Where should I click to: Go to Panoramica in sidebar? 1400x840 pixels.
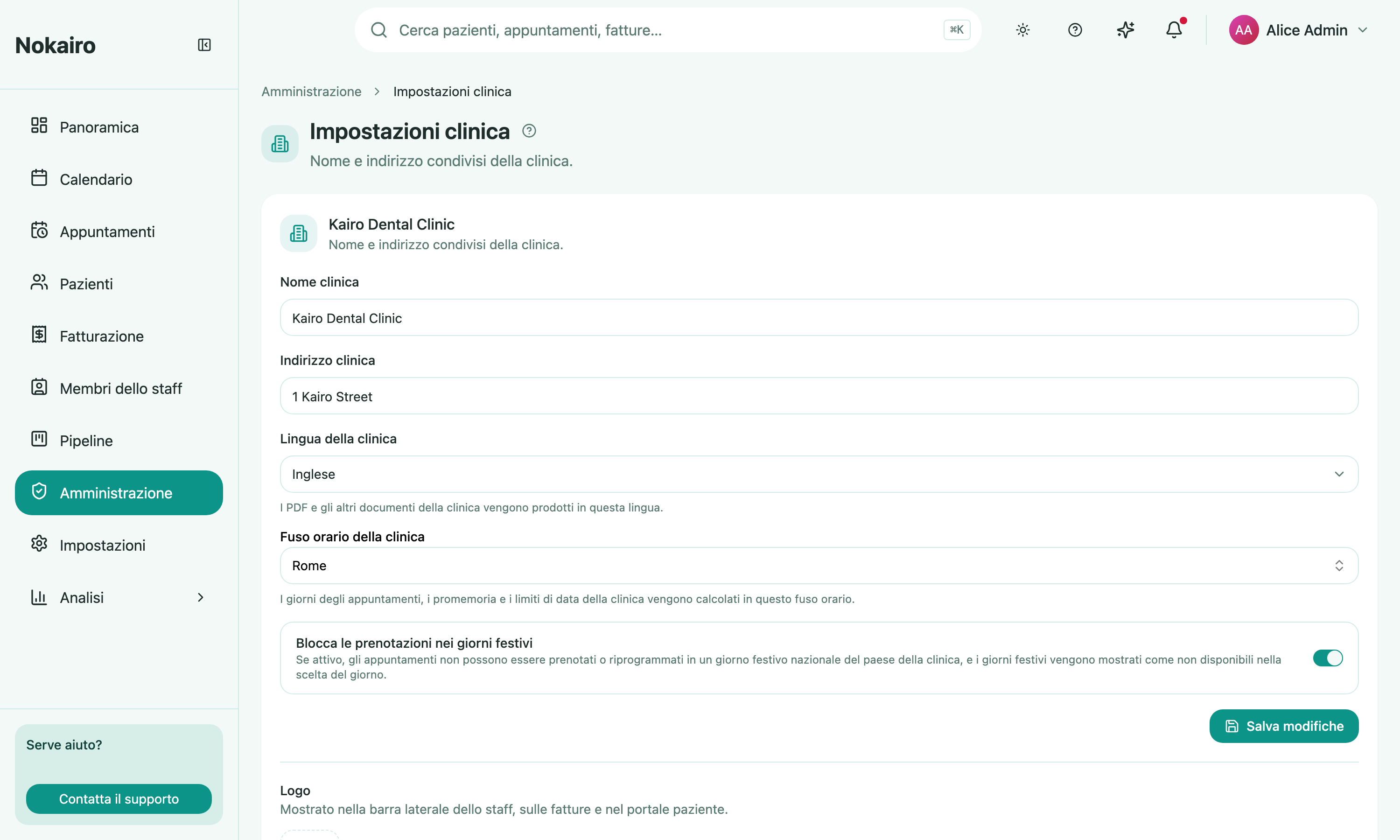(x=119, y=127)
